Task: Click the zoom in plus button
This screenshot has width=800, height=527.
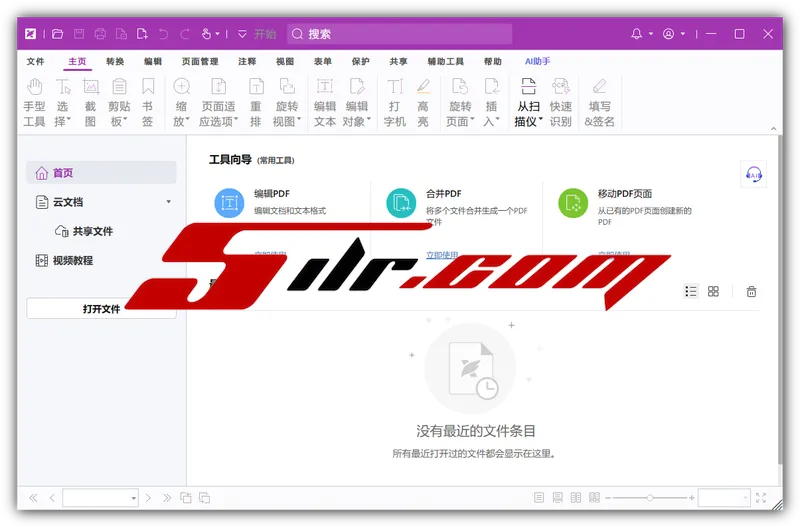Action: click(x=691, y=498)
